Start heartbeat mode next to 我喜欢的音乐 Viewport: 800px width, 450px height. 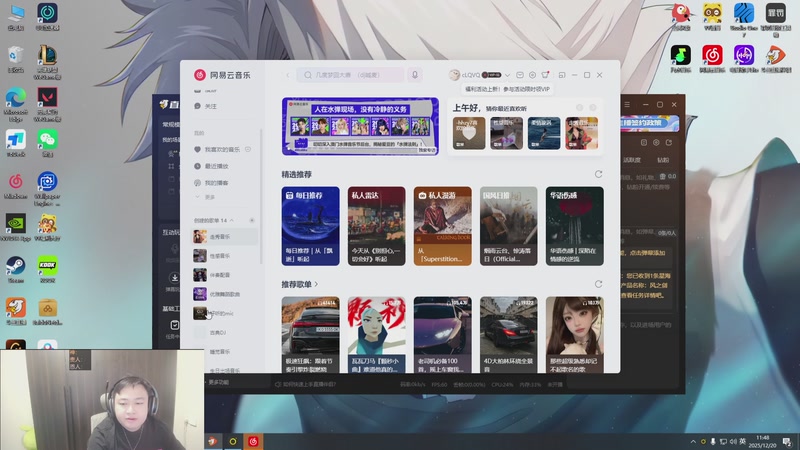pos(248,149)
